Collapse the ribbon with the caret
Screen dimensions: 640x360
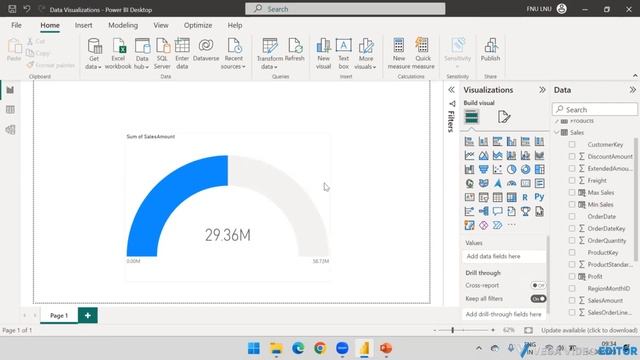click(x=635, y=76)
